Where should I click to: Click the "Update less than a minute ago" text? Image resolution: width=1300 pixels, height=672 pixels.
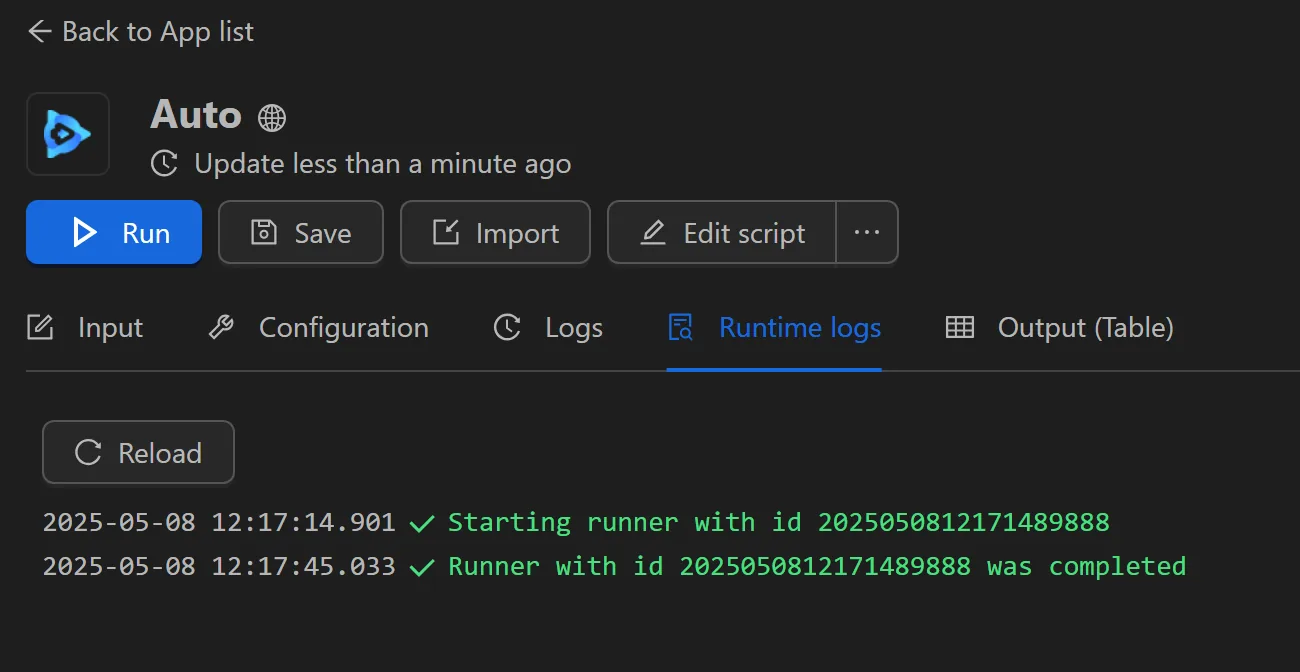point(382,164)
